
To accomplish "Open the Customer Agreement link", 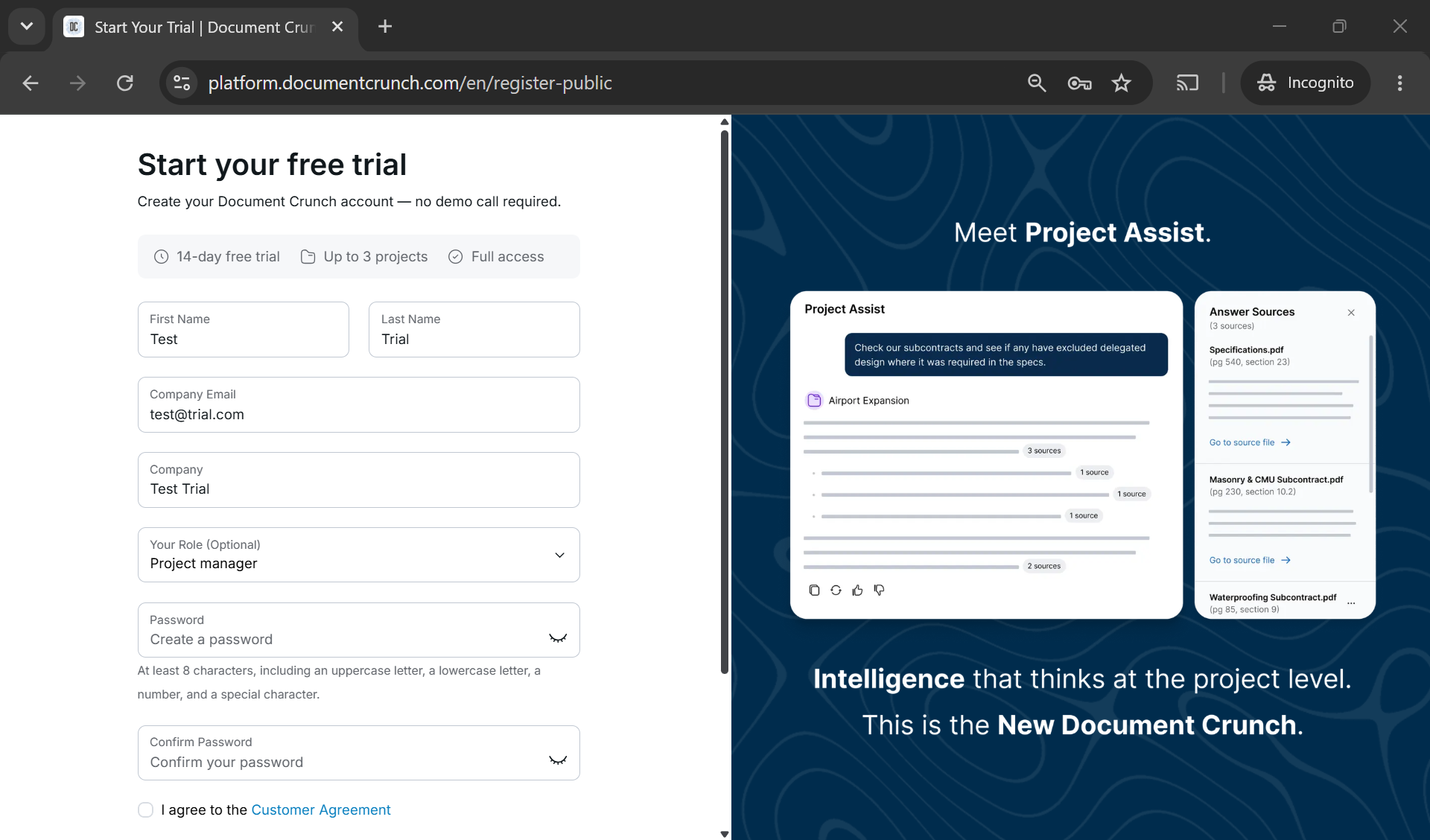I will tap(321, 809).
